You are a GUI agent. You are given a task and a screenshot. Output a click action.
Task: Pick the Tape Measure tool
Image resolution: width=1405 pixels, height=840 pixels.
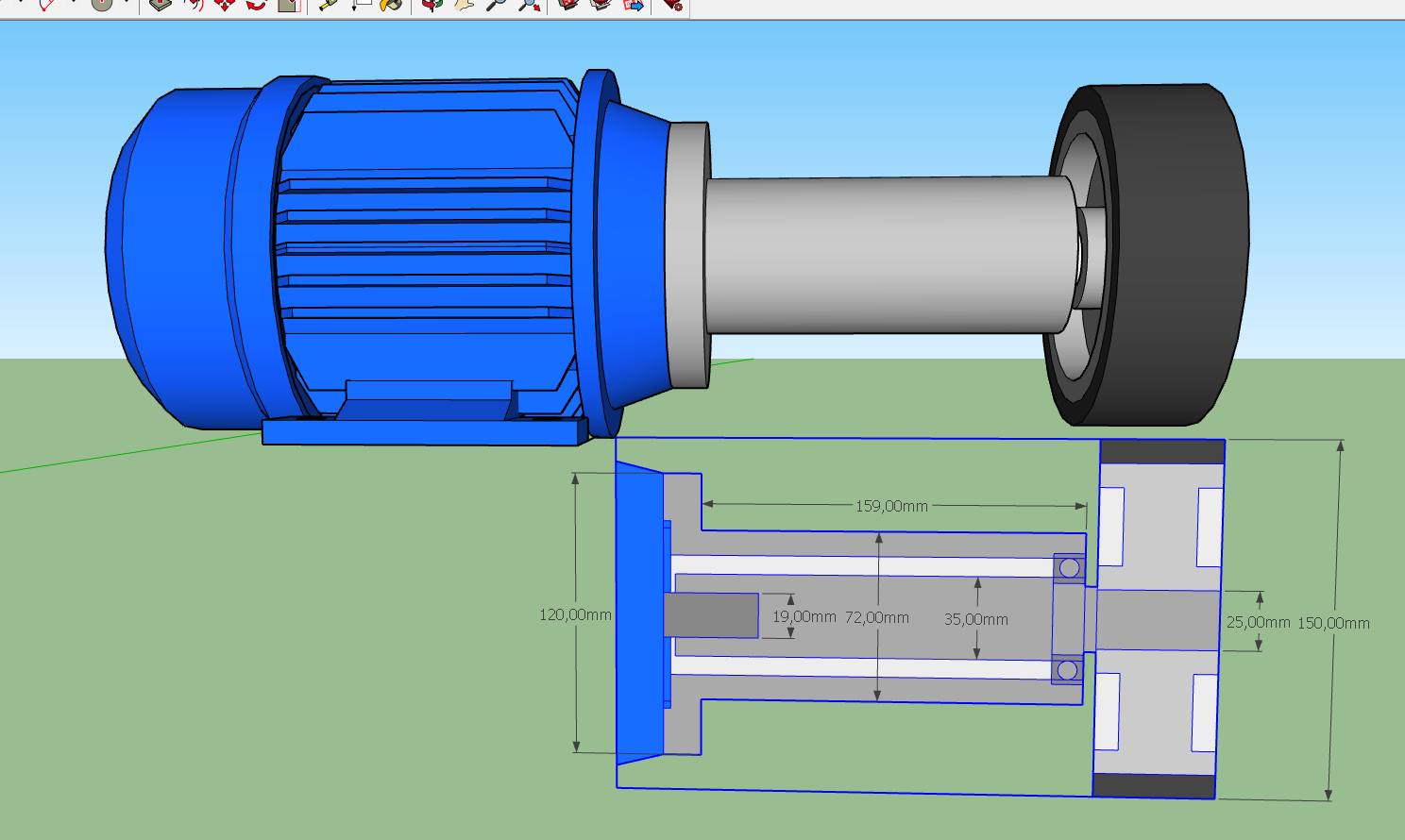328,4
